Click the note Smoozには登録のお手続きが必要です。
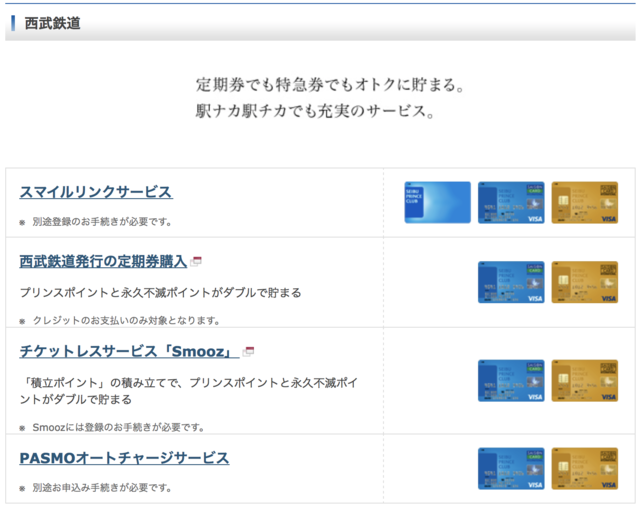Viewport: 640px width, 511px height. tap(118, 427)
